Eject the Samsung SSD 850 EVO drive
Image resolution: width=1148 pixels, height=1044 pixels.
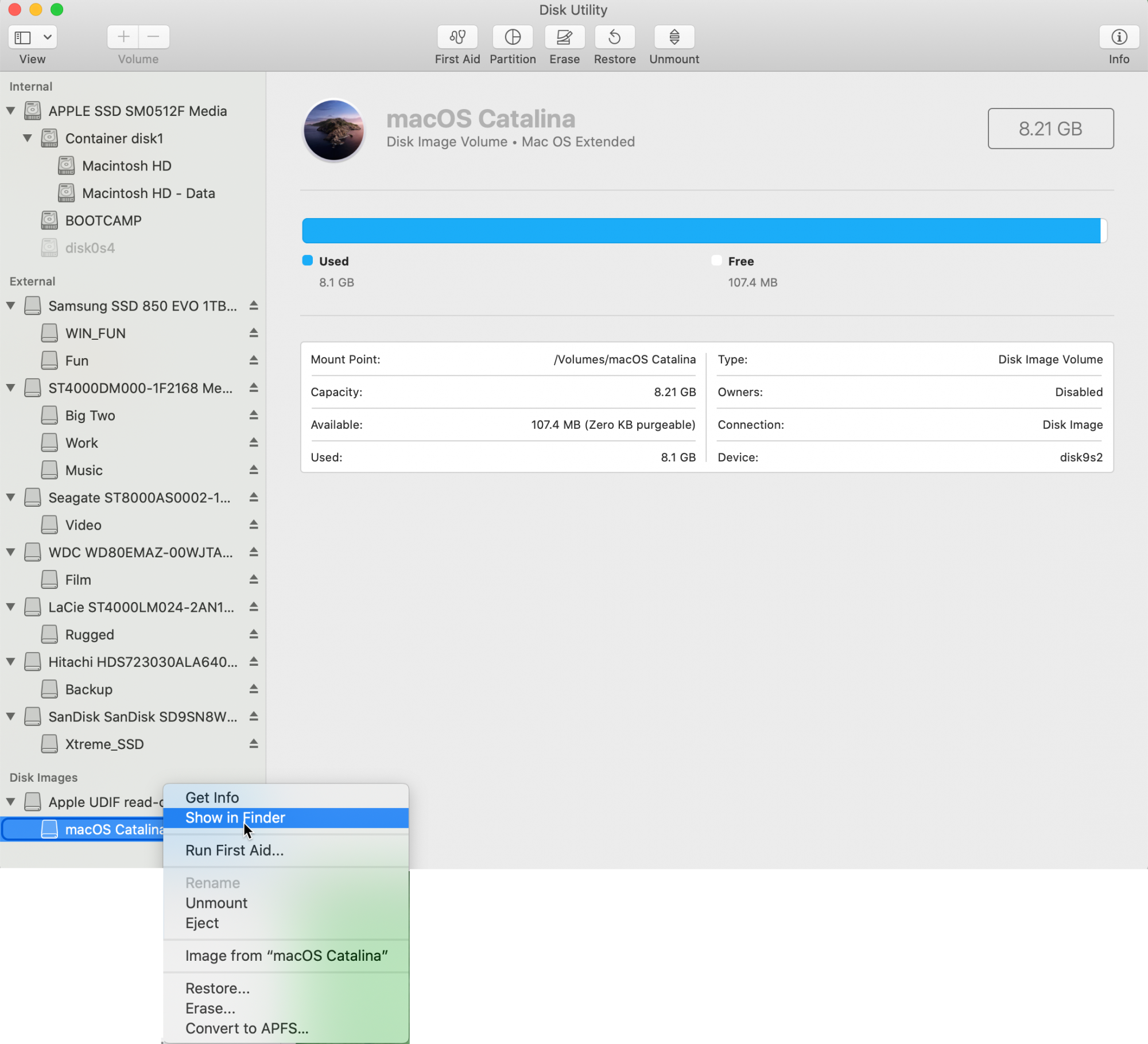click(253, 306)
